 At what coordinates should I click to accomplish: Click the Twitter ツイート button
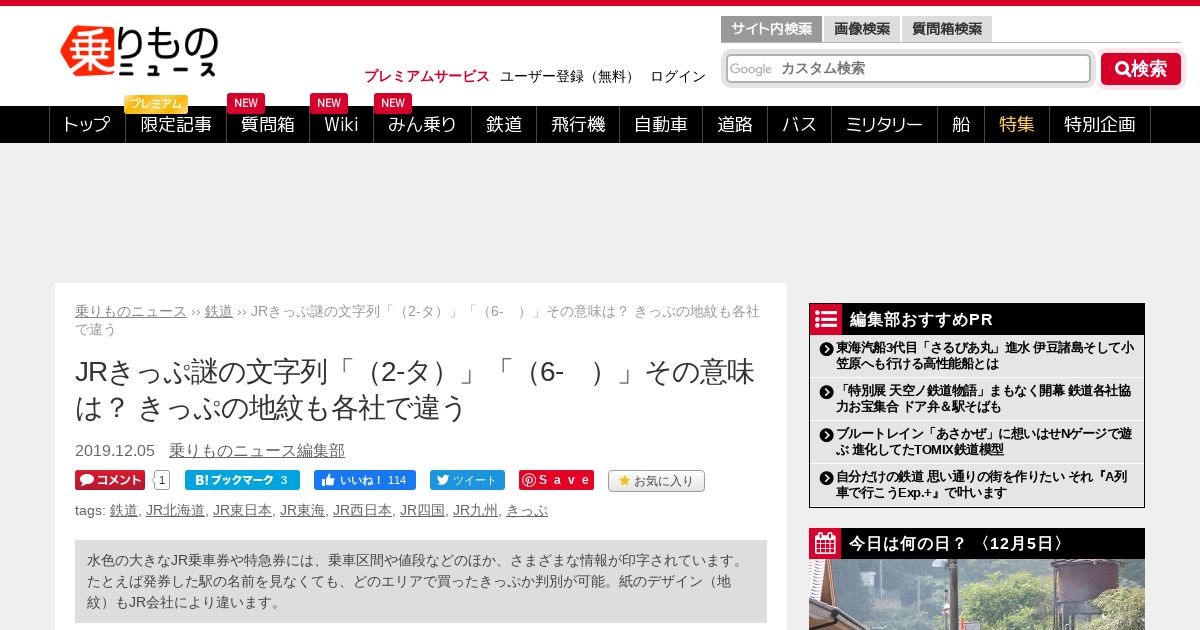[x=467, y=480]
